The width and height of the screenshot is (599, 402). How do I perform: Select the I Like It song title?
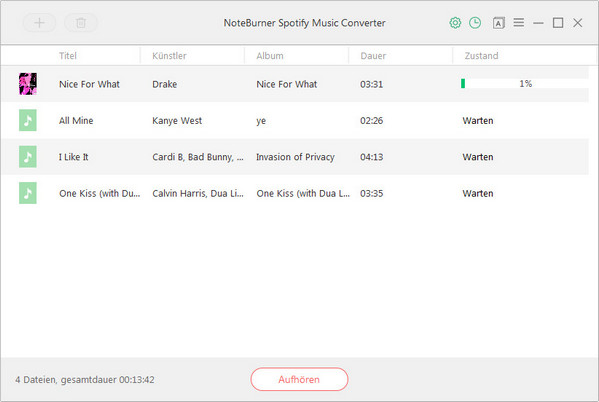coord(73,157)
